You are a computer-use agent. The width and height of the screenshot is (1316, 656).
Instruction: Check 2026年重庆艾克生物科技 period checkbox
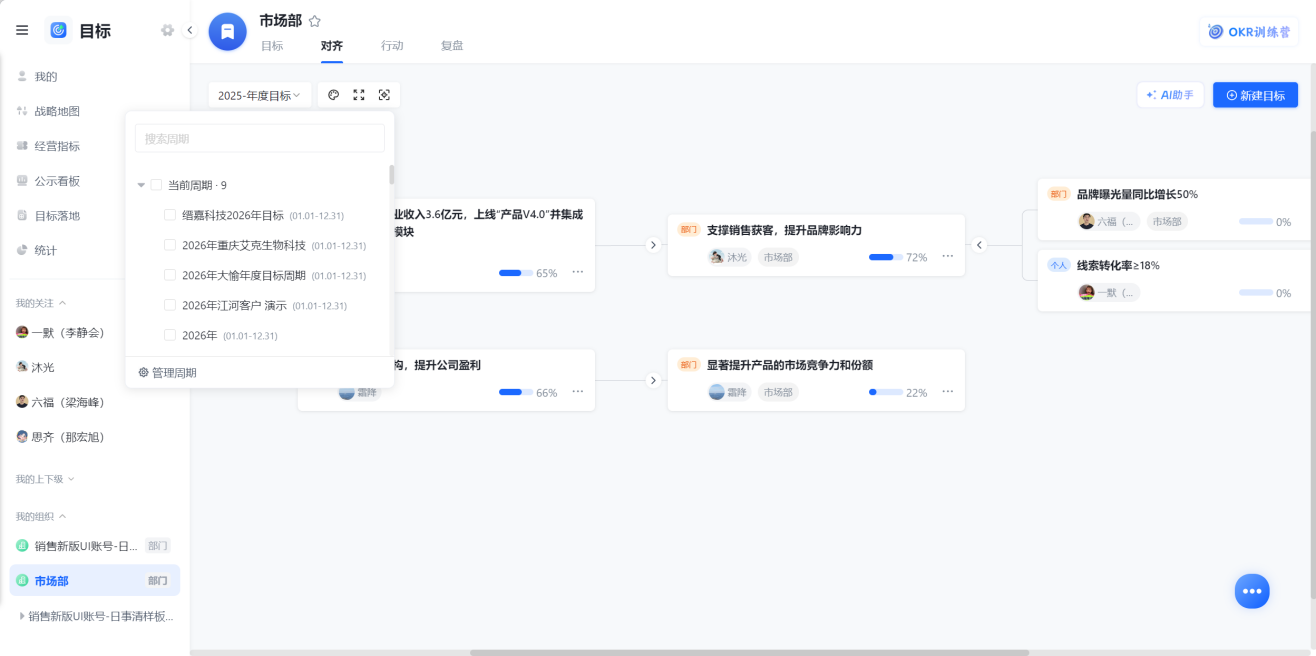click(170, 245)
